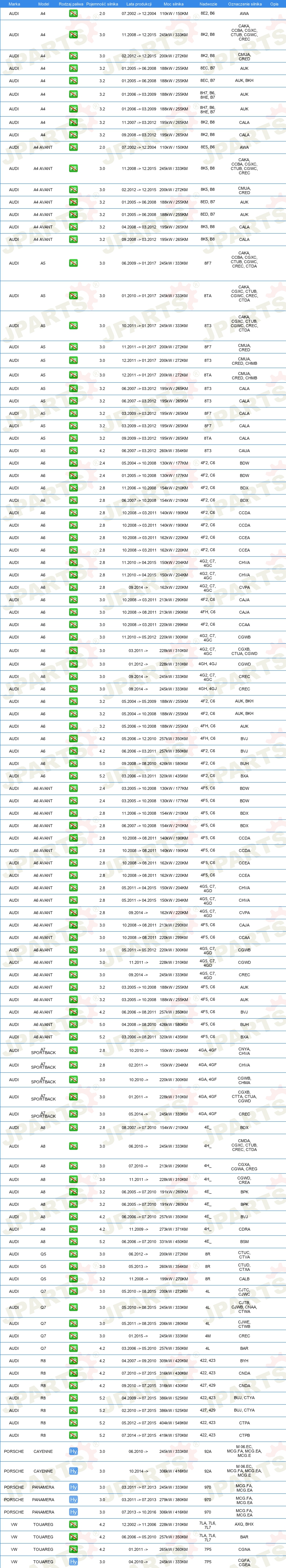The height and width of the screenshot is (1568, 286).
Task: Click the hybrid Hy icon in the Panamera 245kW row
Action: tap(73, 1488)
